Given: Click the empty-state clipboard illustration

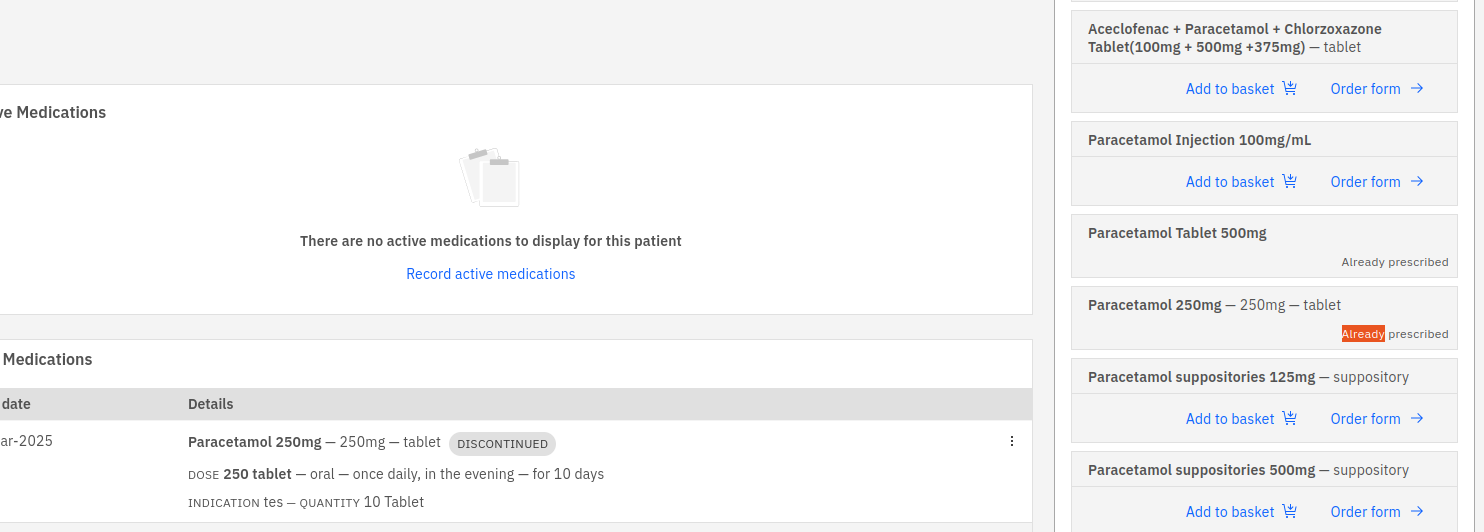Looking at the screenshot, I should tap(490, 177).
